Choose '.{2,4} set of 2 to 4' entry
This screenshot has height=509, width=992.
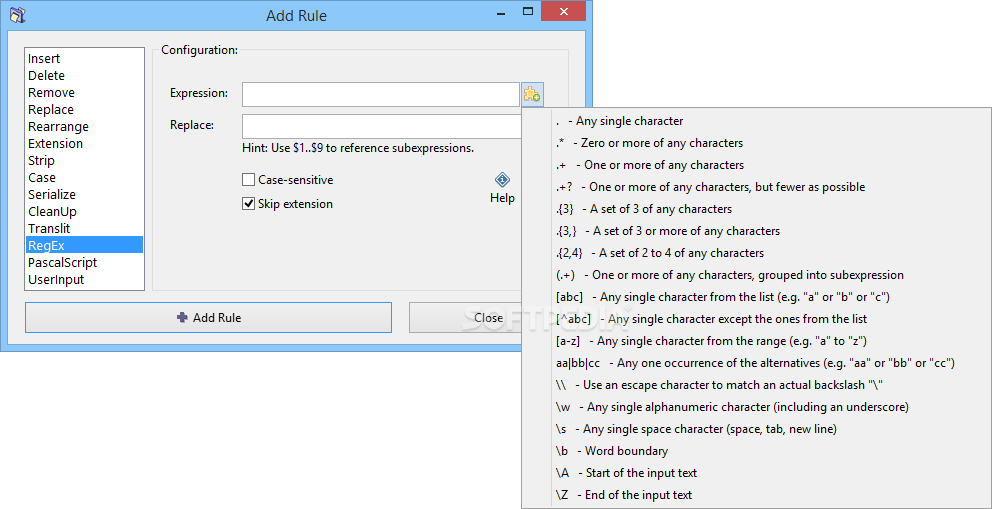coord(757,253)
